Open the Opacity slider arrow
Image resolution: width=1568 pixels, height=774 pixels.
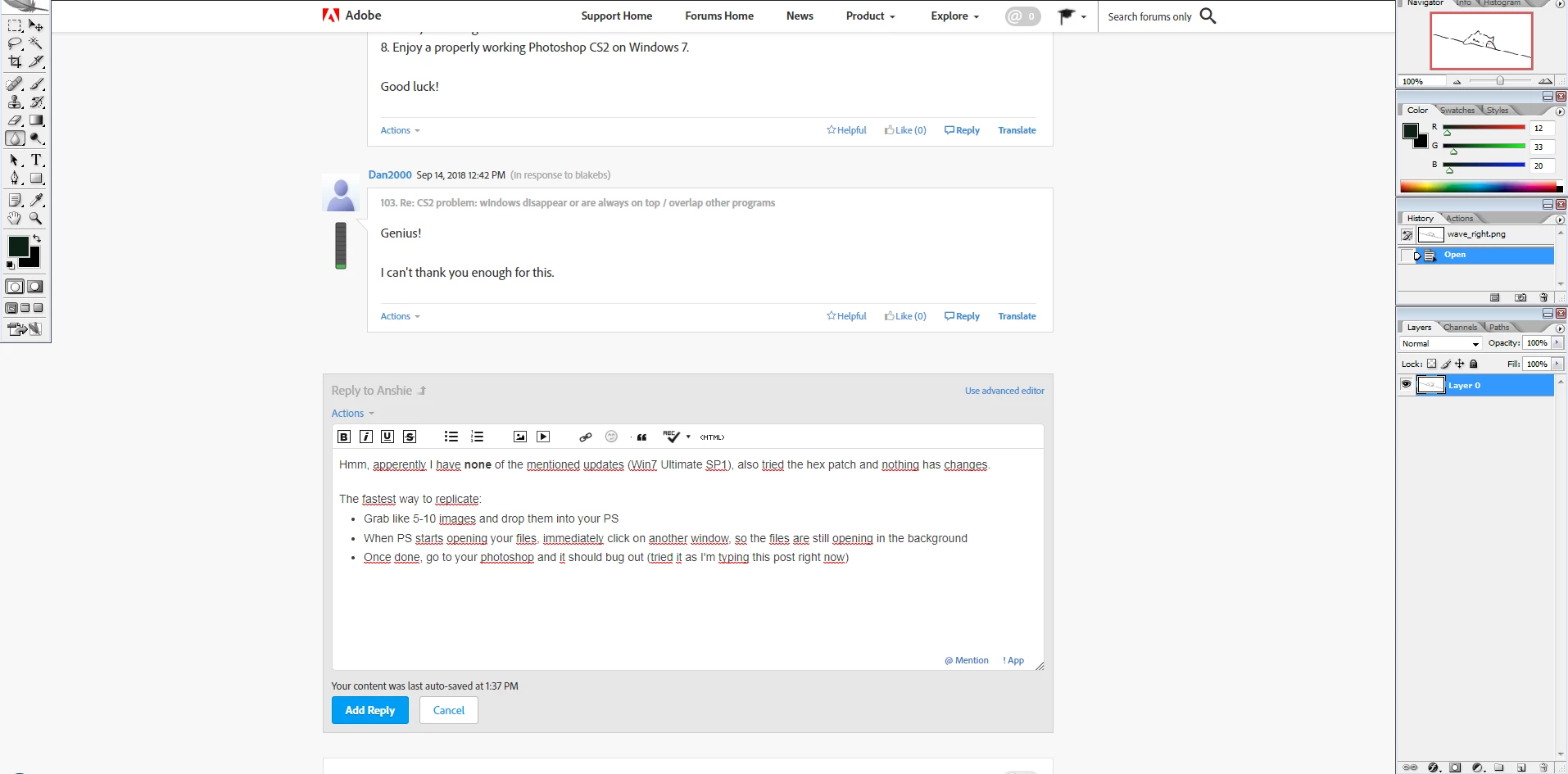(1557, 343)
